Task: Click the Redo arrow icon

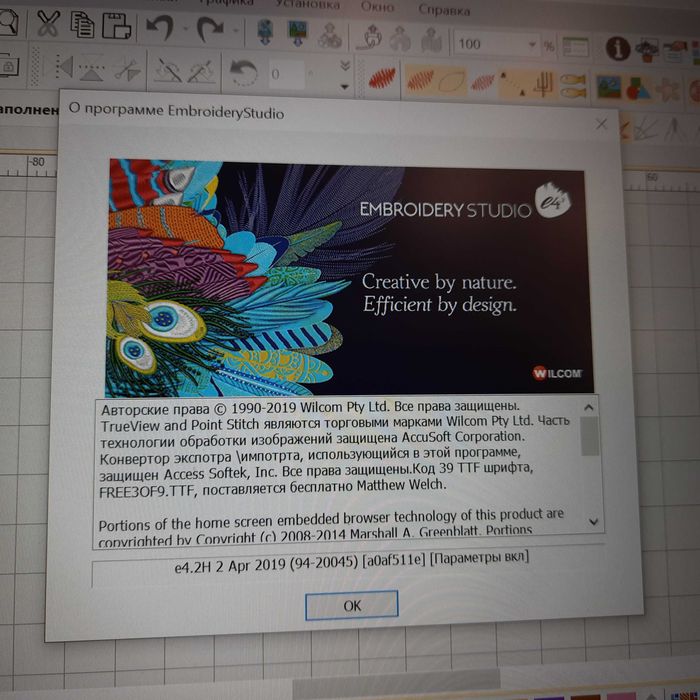Action: pos(210,29)
